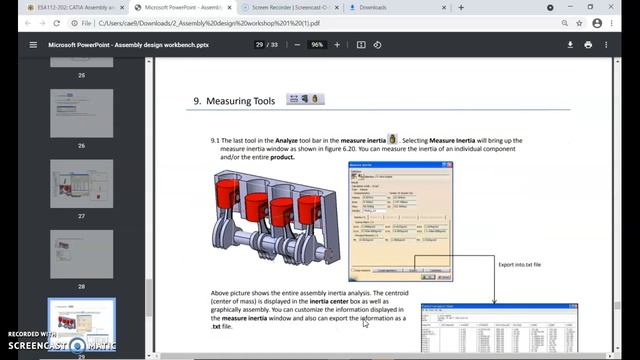Go back in the browser

(28, 23)
